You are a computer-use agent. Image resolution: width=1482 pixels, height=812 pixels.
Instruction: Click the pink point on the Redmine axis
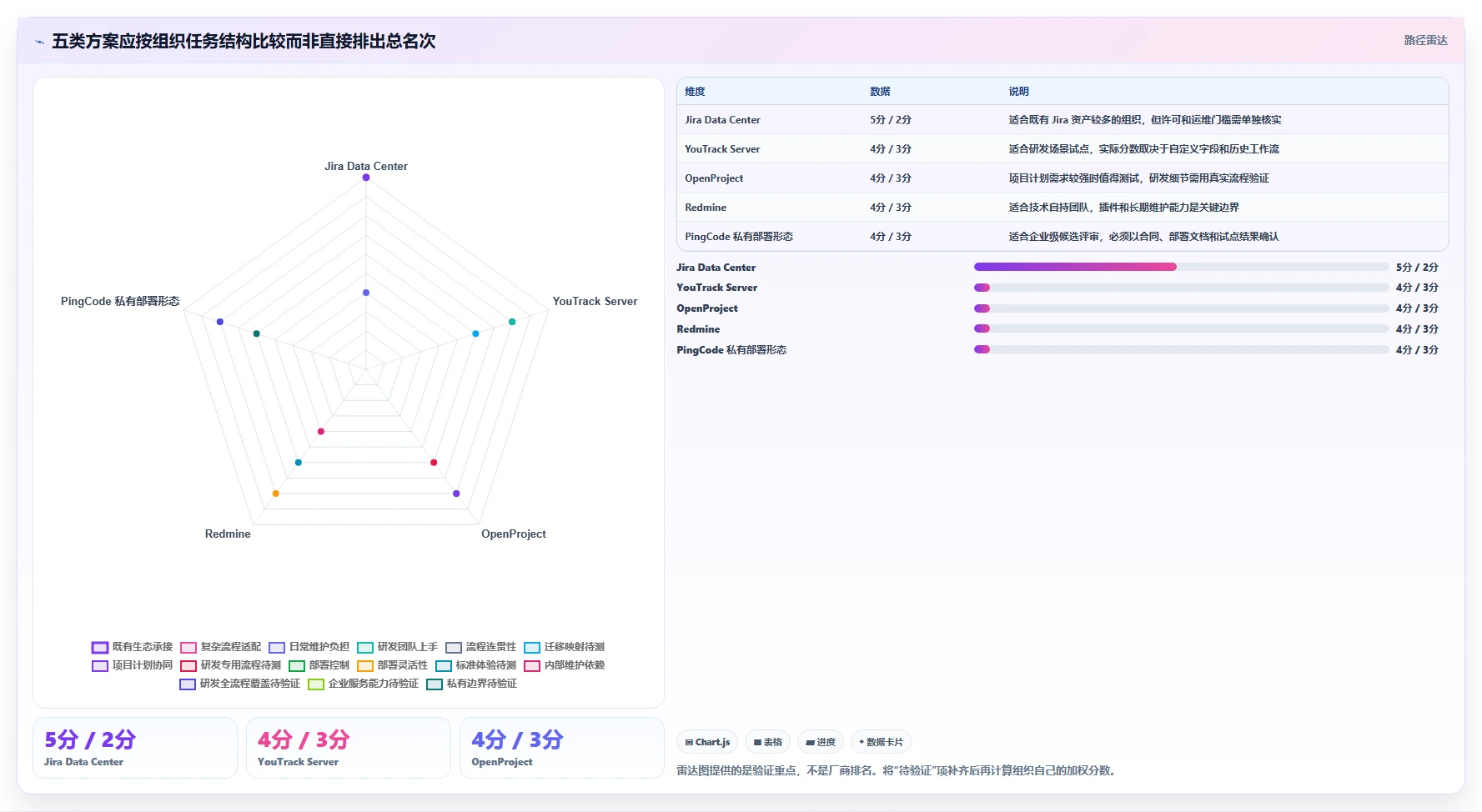pos(321,431)
